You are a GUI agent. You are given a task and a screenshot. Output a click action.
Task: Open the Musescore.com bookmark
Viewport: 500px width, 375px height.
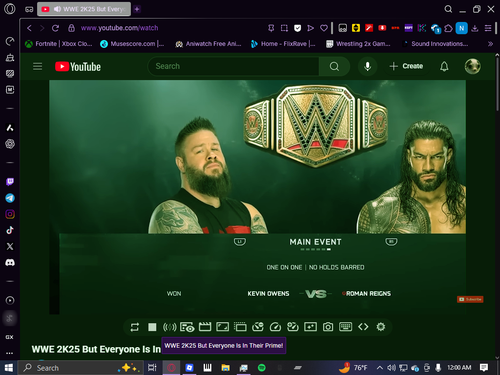click(132, 44)
